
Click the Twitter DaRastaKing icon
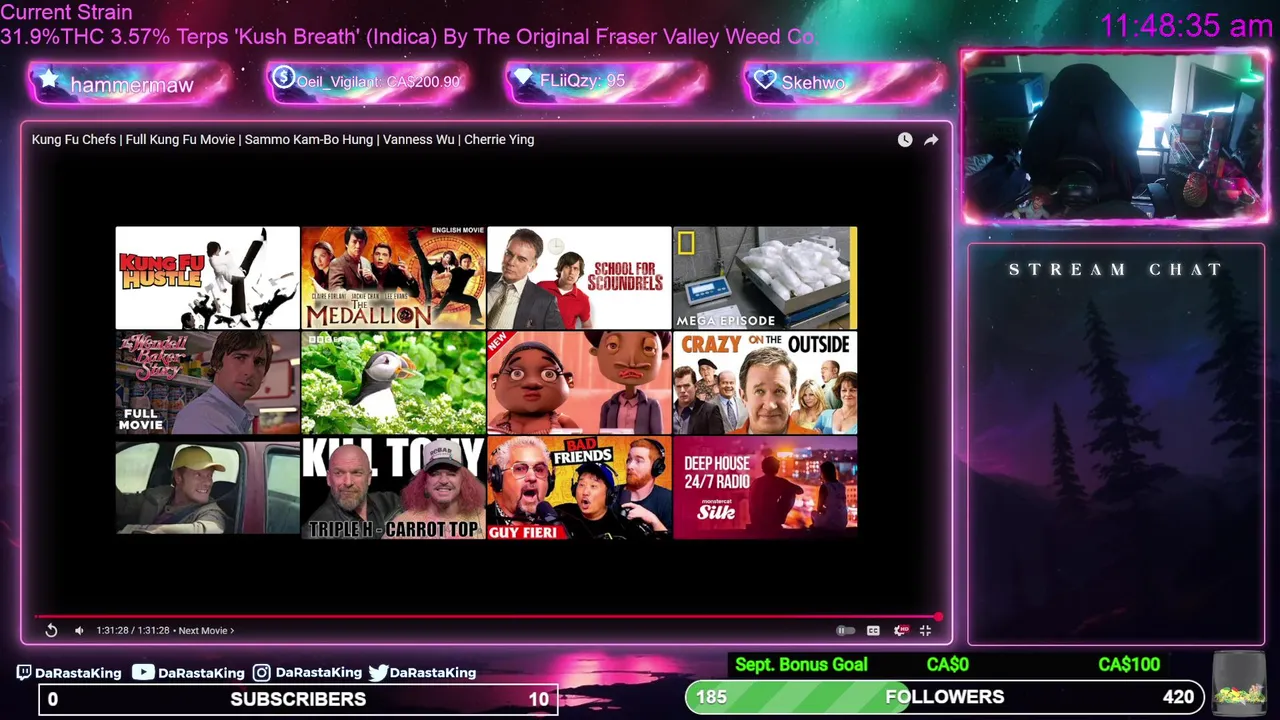tap(378, 672)
